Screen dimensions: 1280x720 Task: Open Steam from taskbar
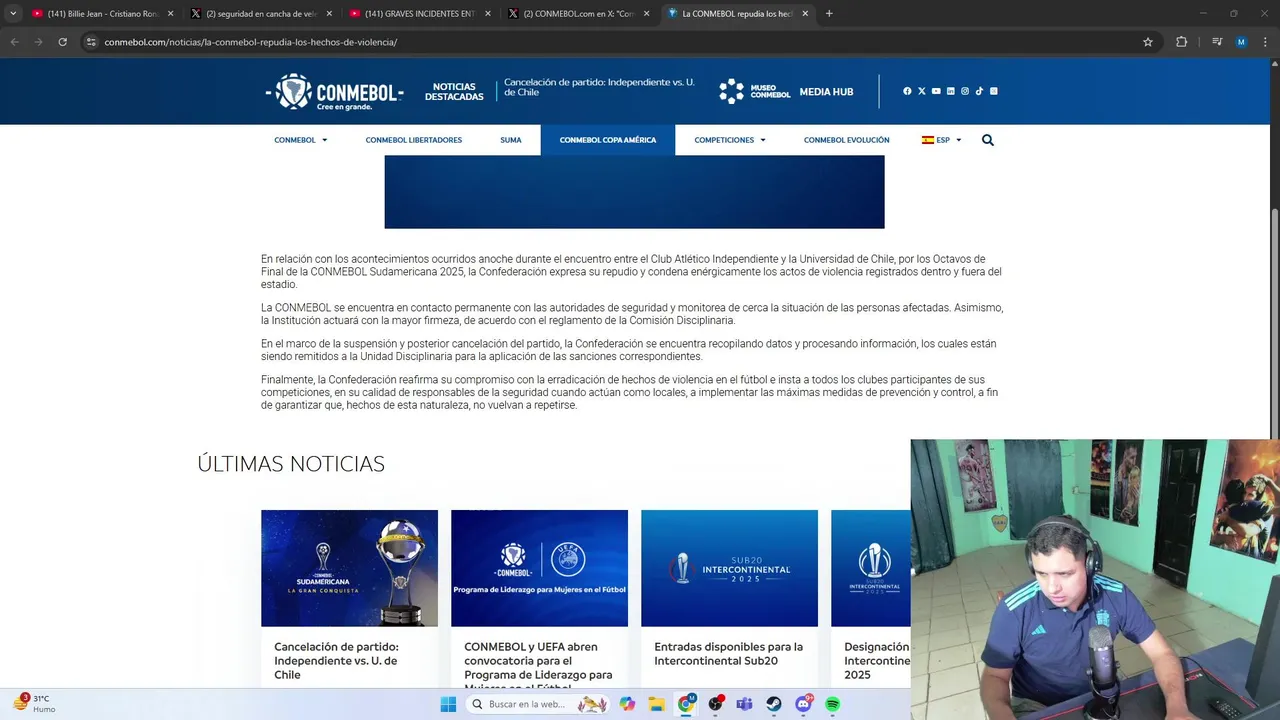coord(774,704)
